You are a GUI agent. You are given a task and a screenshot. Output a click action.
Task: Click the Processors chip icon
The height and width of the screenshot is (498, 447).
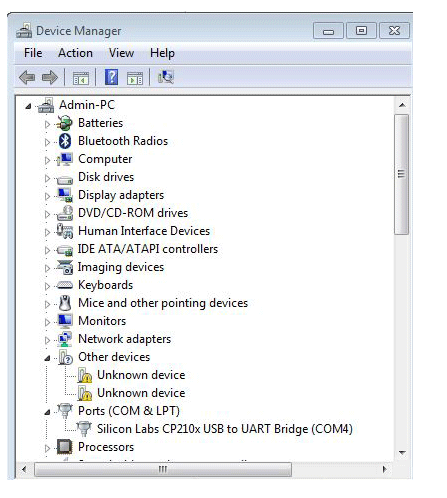coord(65,447)
